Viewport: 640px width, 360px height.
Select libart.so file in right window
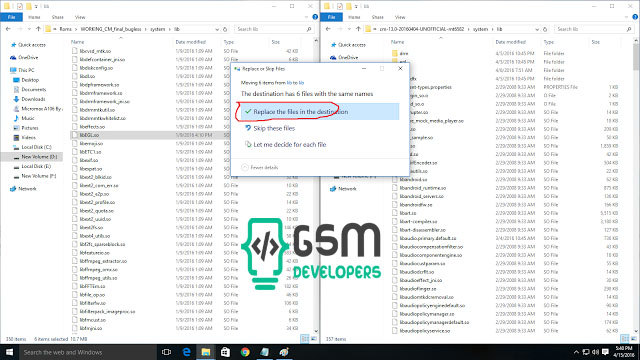(x=408, y=213)
